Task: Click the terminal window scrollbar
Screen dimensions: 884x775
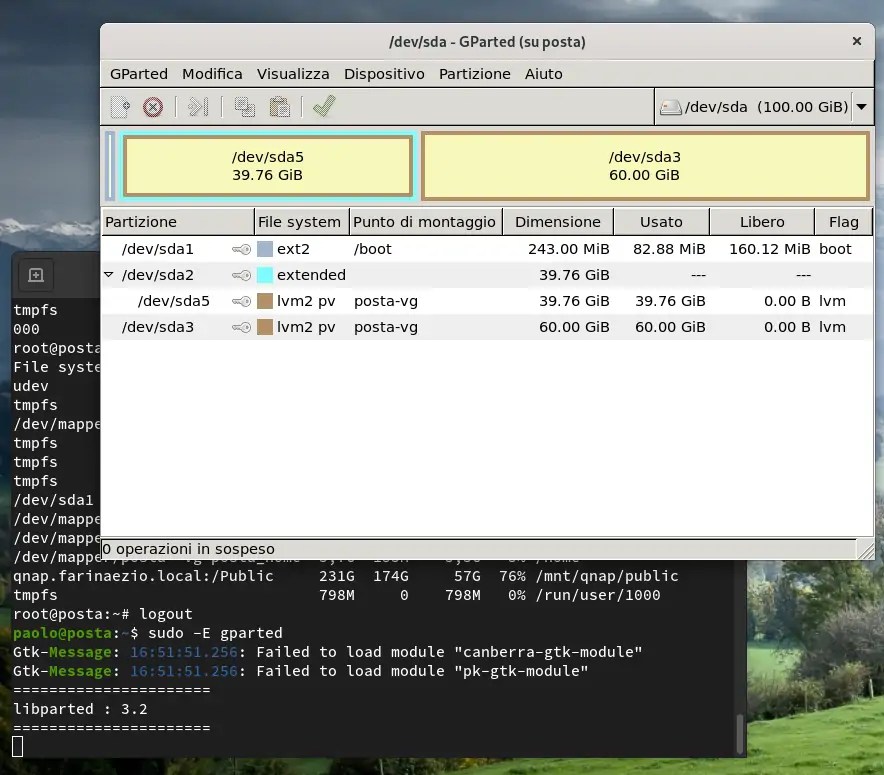Action: point(740,734)
